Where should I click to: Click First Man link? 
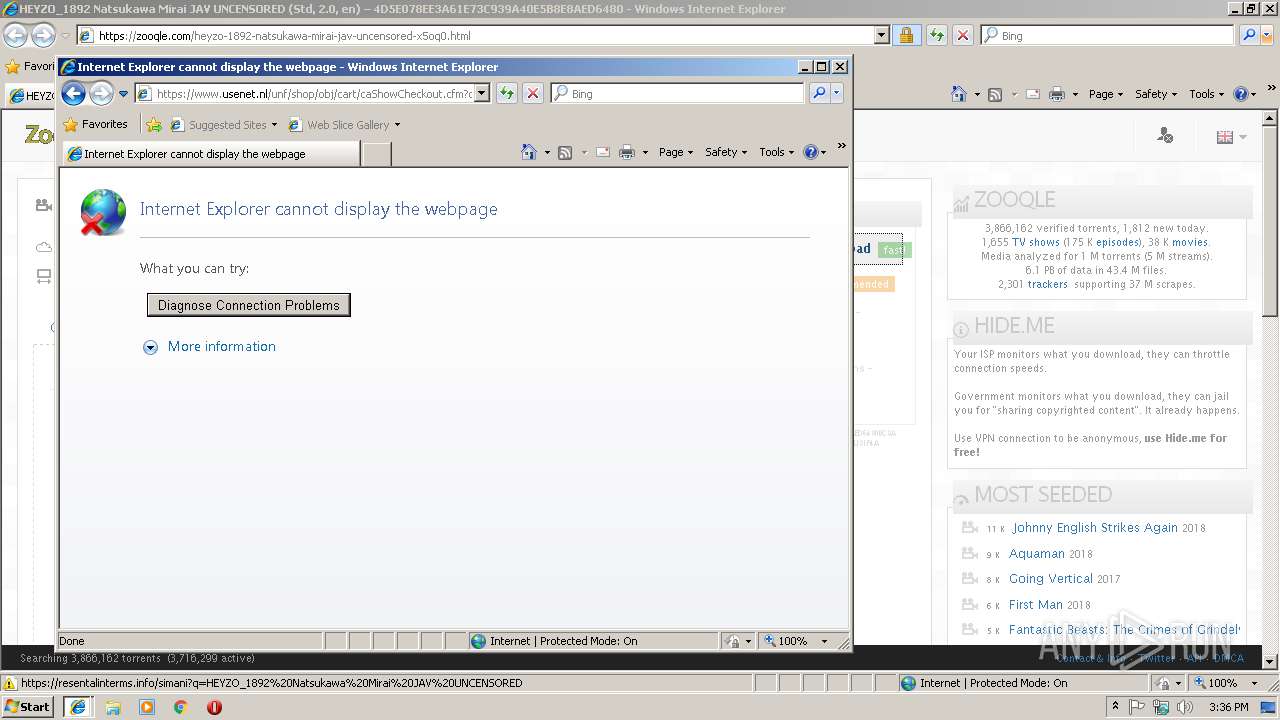point(1035,605)
